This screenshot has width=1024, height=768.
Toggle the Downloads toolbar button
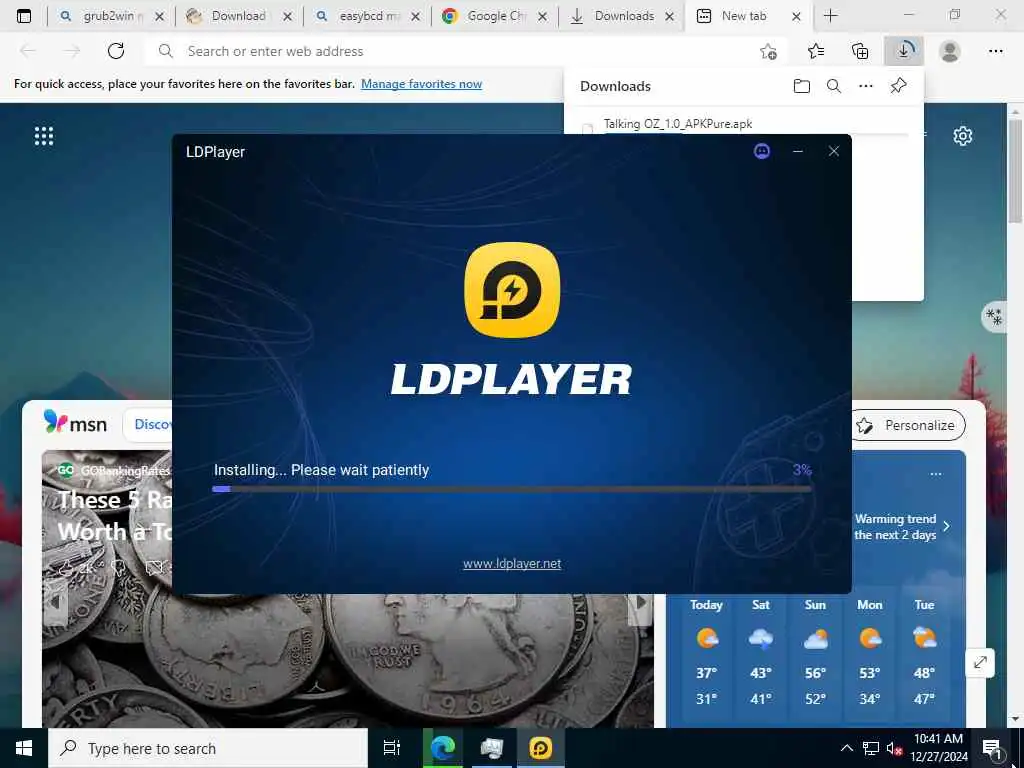point(904,51)
